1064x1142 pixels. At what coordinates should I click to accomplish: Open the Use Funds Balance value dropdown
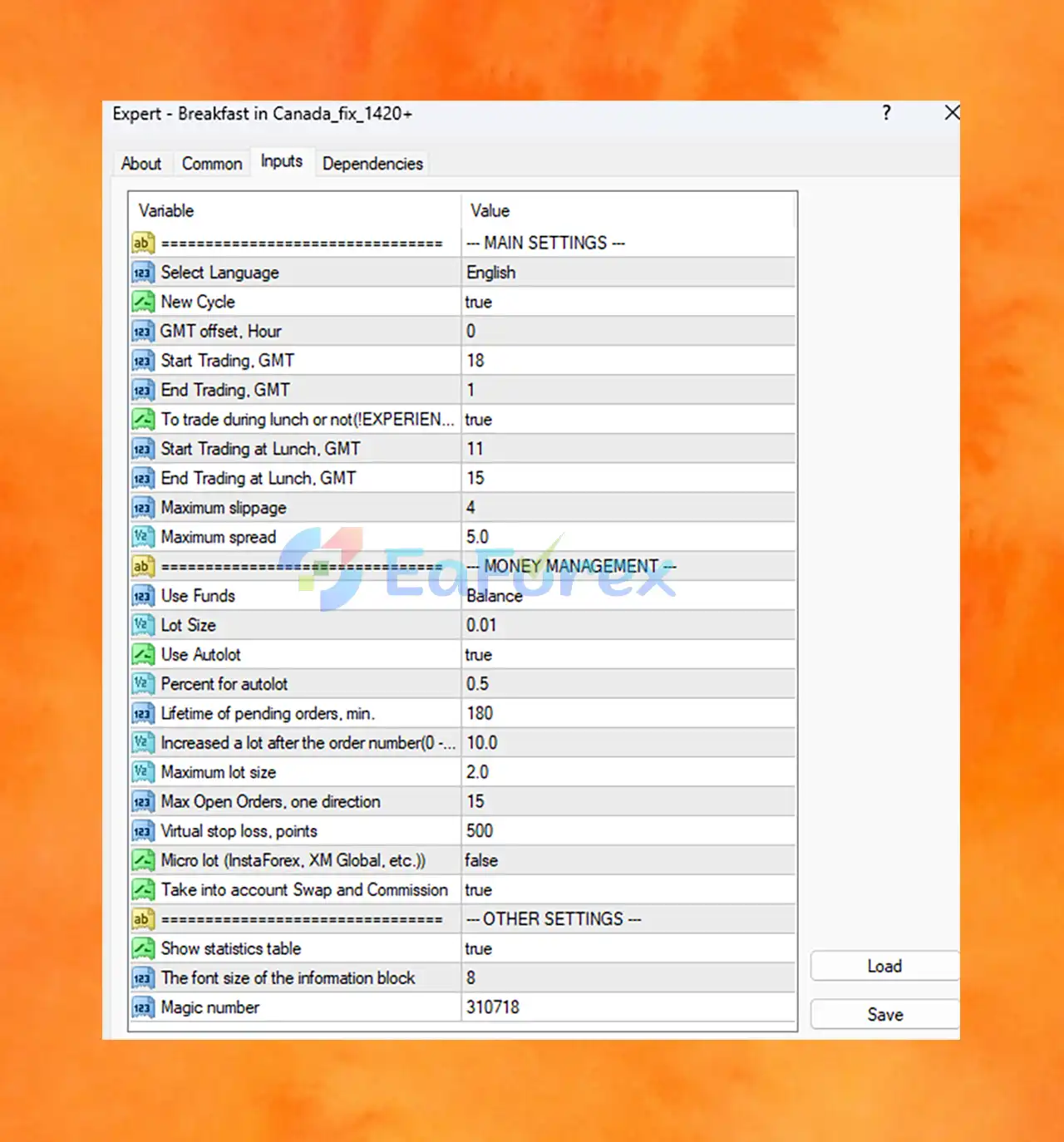tap(628, 596)
